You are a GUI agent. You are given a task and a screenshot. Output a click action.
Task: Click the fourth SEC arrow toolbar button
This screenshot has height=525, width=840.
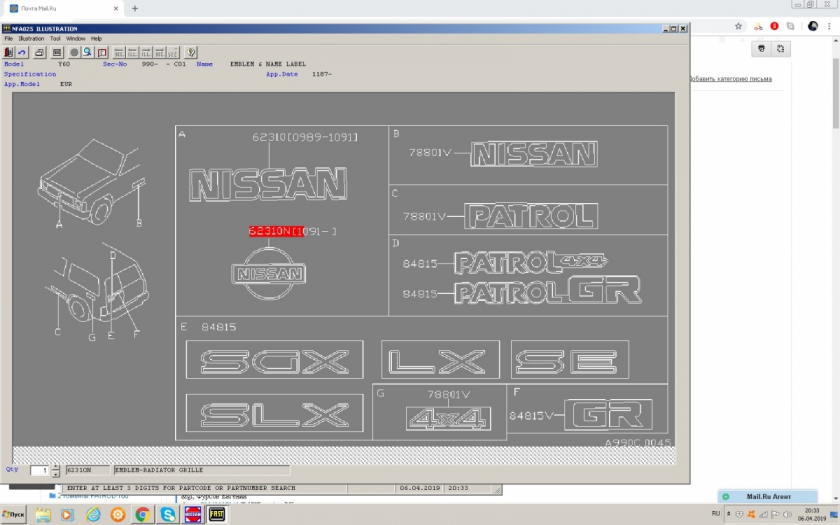tap(159, 52)
